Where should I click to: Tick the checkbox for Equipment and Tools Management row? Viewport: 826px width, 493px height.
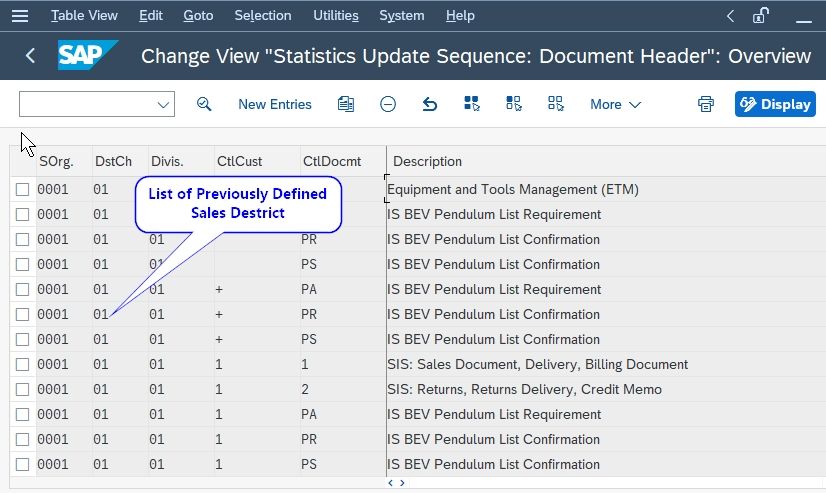coord(22,190)
